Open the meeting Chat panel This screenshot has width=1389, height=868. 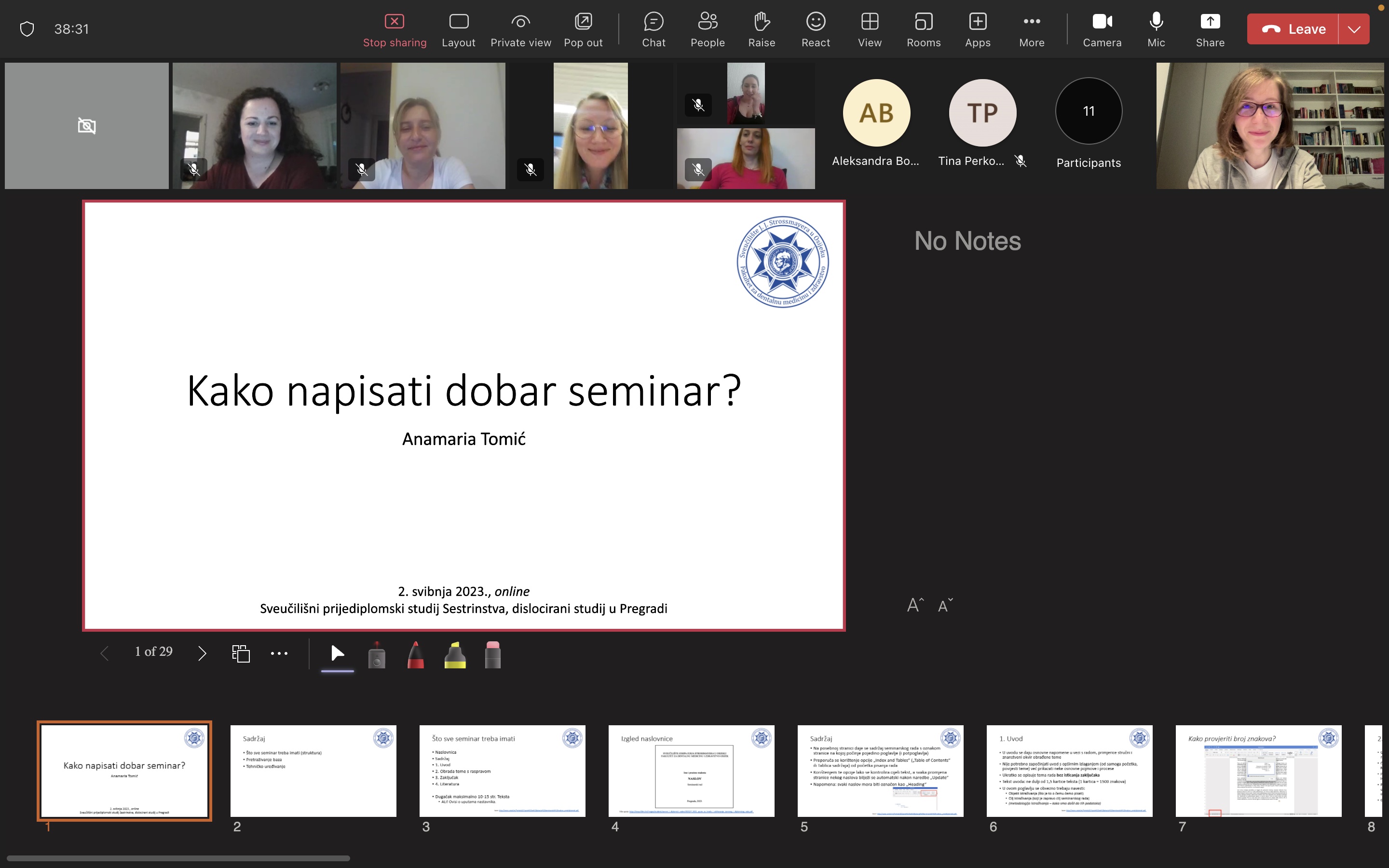coord(654,29)
